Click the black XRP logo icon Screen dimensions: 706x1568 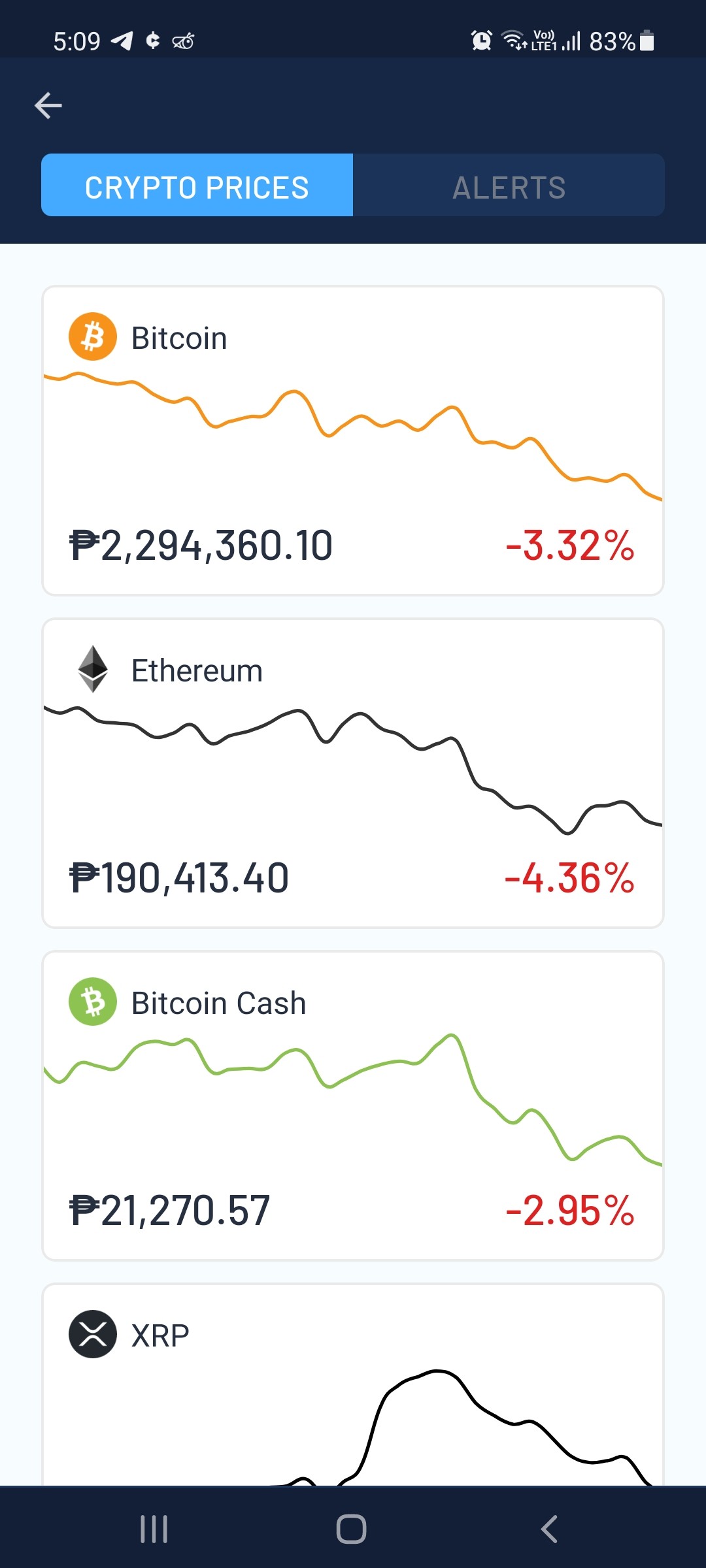(x=93, y=1334)
